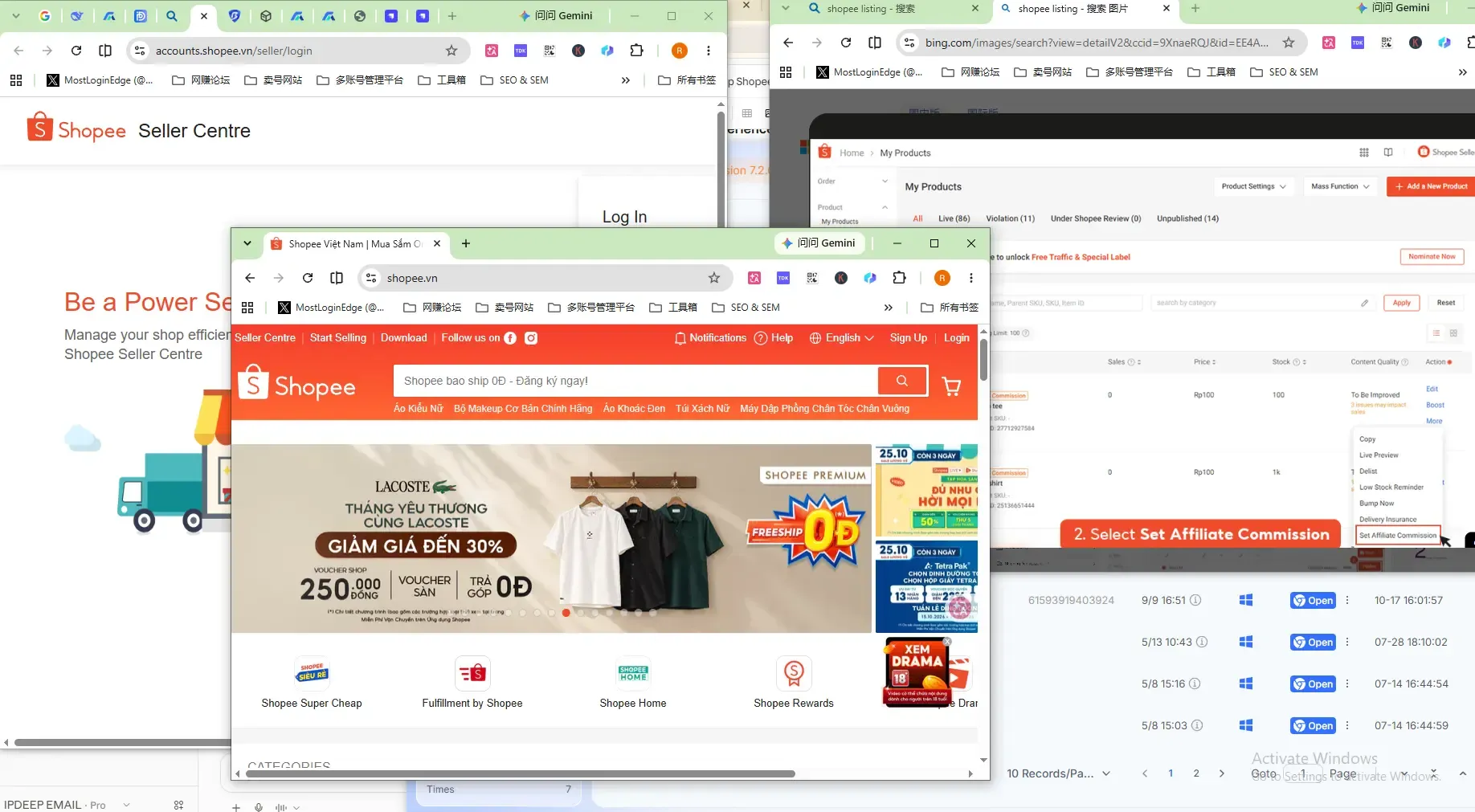
Task: Open the Lacoste promotional banner
Action: pyautogui.click(x=551, y=538)
